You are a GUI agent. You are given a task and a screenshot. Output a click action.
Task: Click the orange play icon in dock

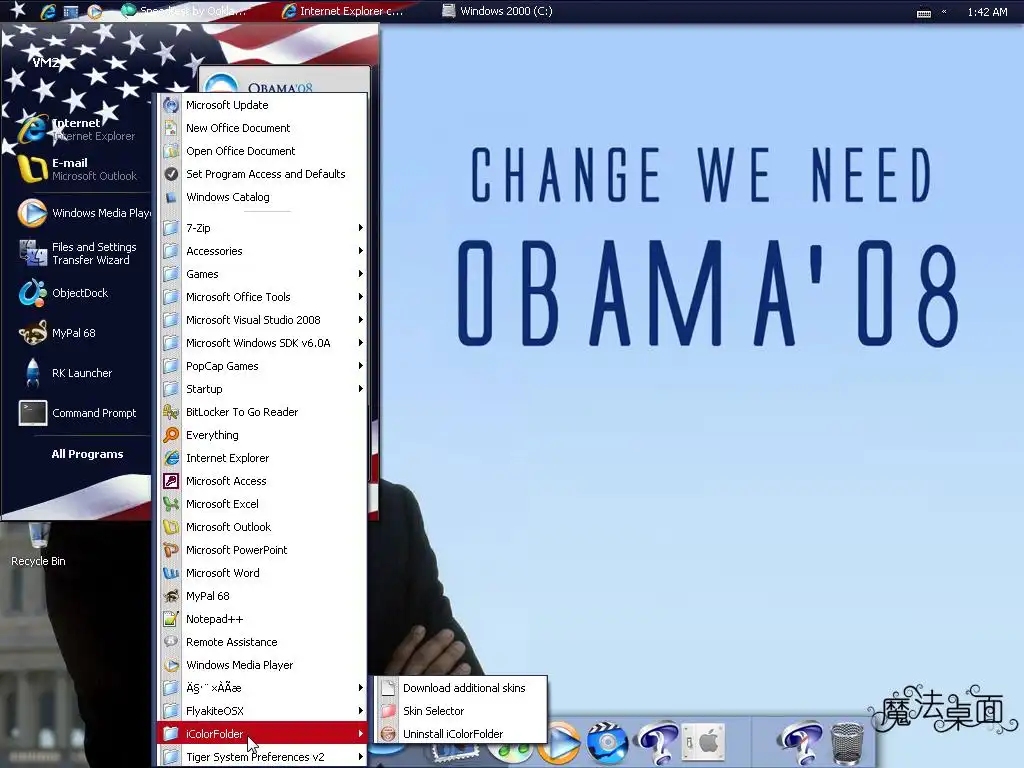coord(562,744)
